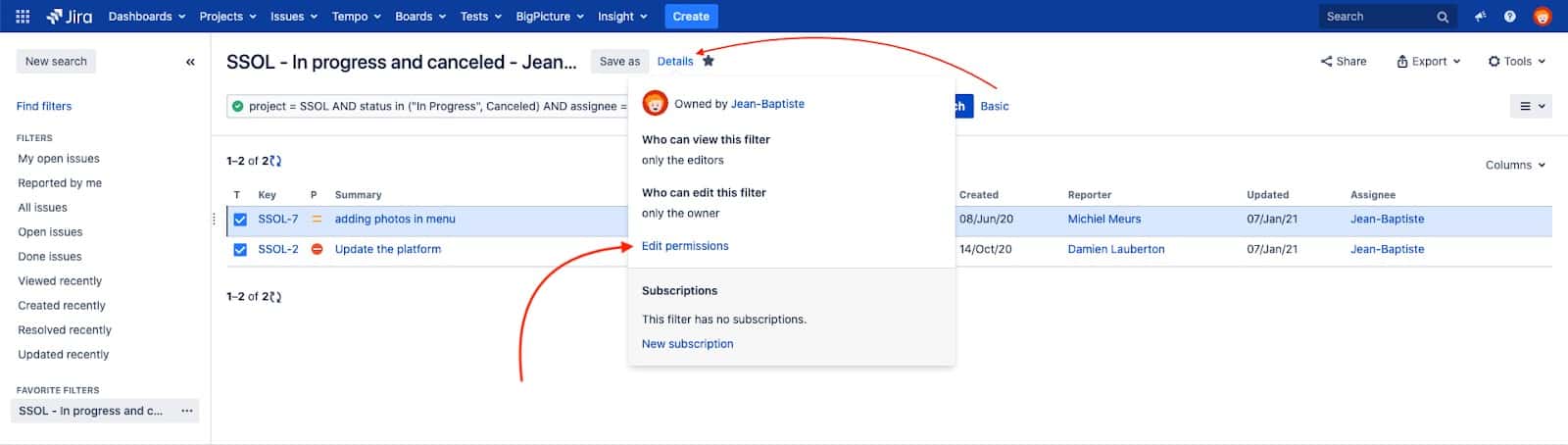Click the blocker priority icon for SSOL-2
The image size is (1568, 445).
317,249
